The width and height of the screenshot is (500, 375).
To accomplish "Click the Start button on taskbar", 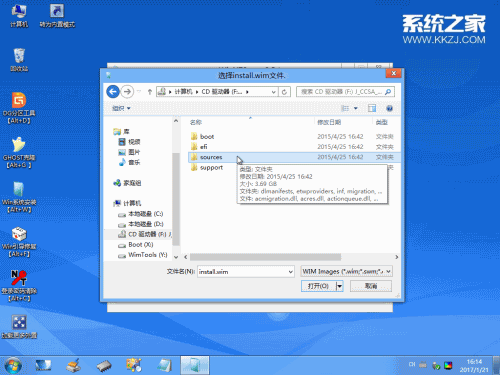I will click(13, 365).
